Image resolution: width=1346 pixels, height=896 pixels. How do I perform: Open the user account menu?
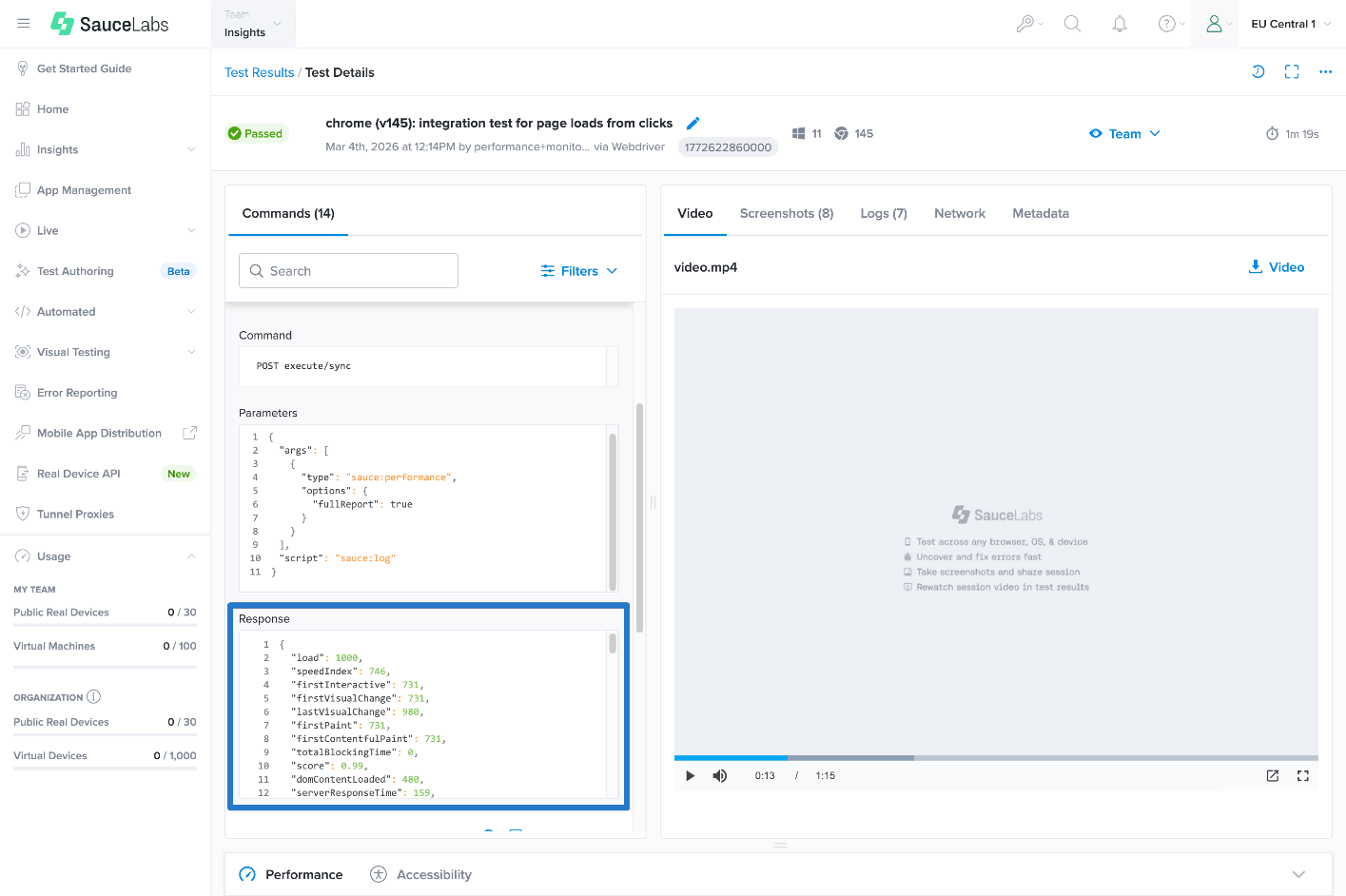(1215, 24)
